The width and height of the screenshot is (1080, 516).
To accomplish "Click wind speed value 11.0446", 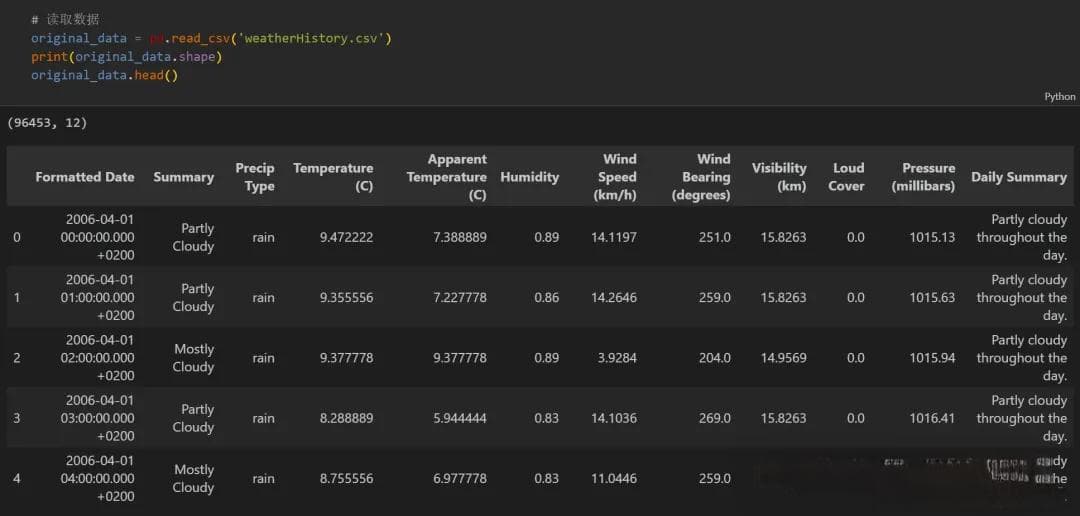I will pos(614,479).
